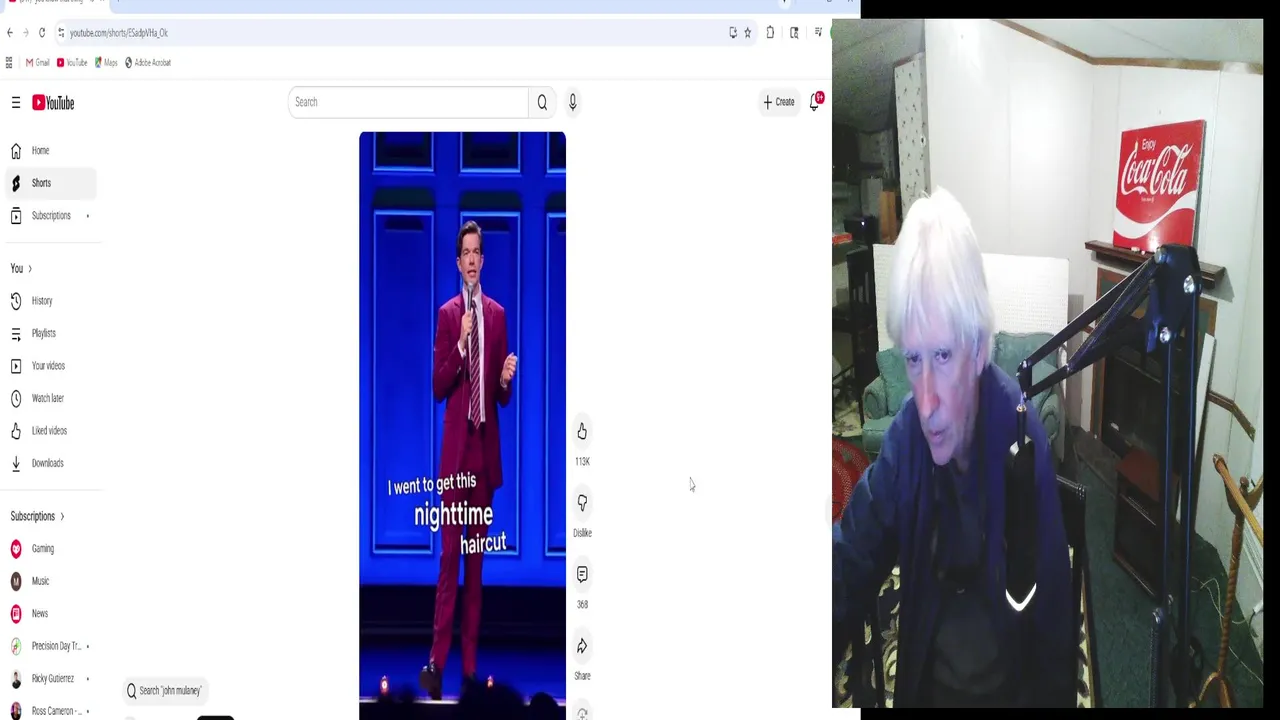Open the side panel icon in toolbar
1280x720 pixels.
click(x=794, y=33)
